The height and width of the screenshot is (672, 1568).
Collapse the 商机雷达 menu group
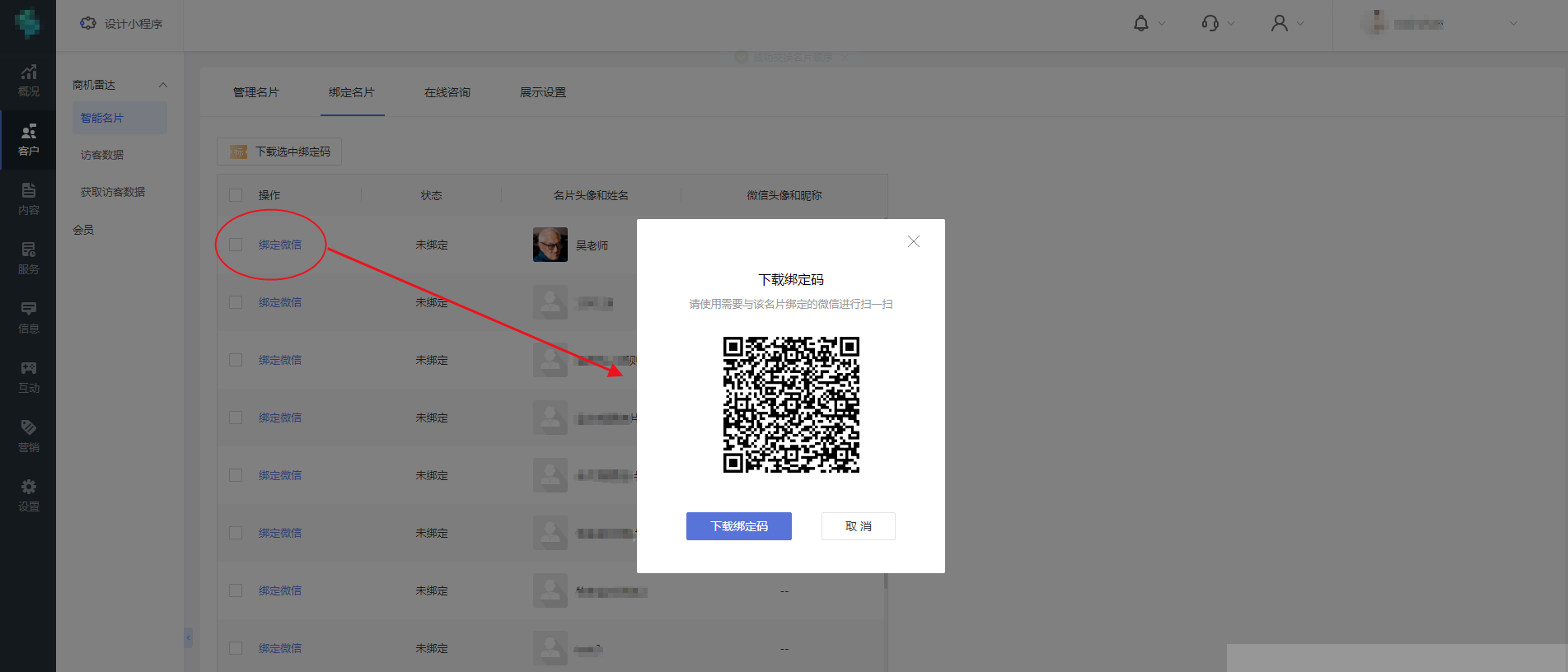(163, 85)
